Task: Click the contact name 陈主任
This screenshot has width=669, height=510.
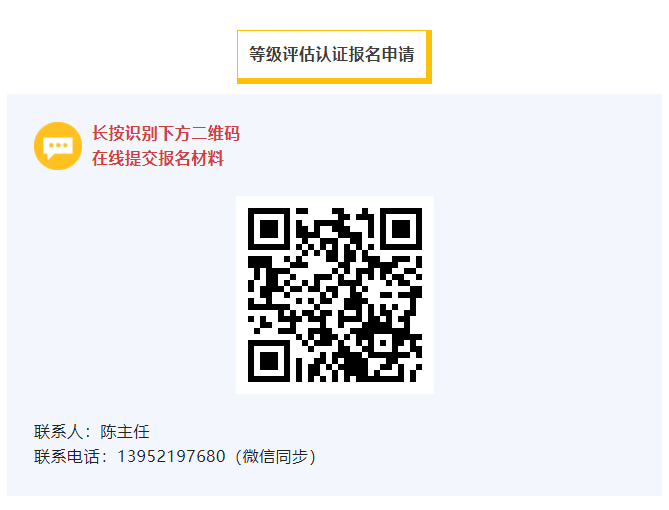Action: coord(125,431)
